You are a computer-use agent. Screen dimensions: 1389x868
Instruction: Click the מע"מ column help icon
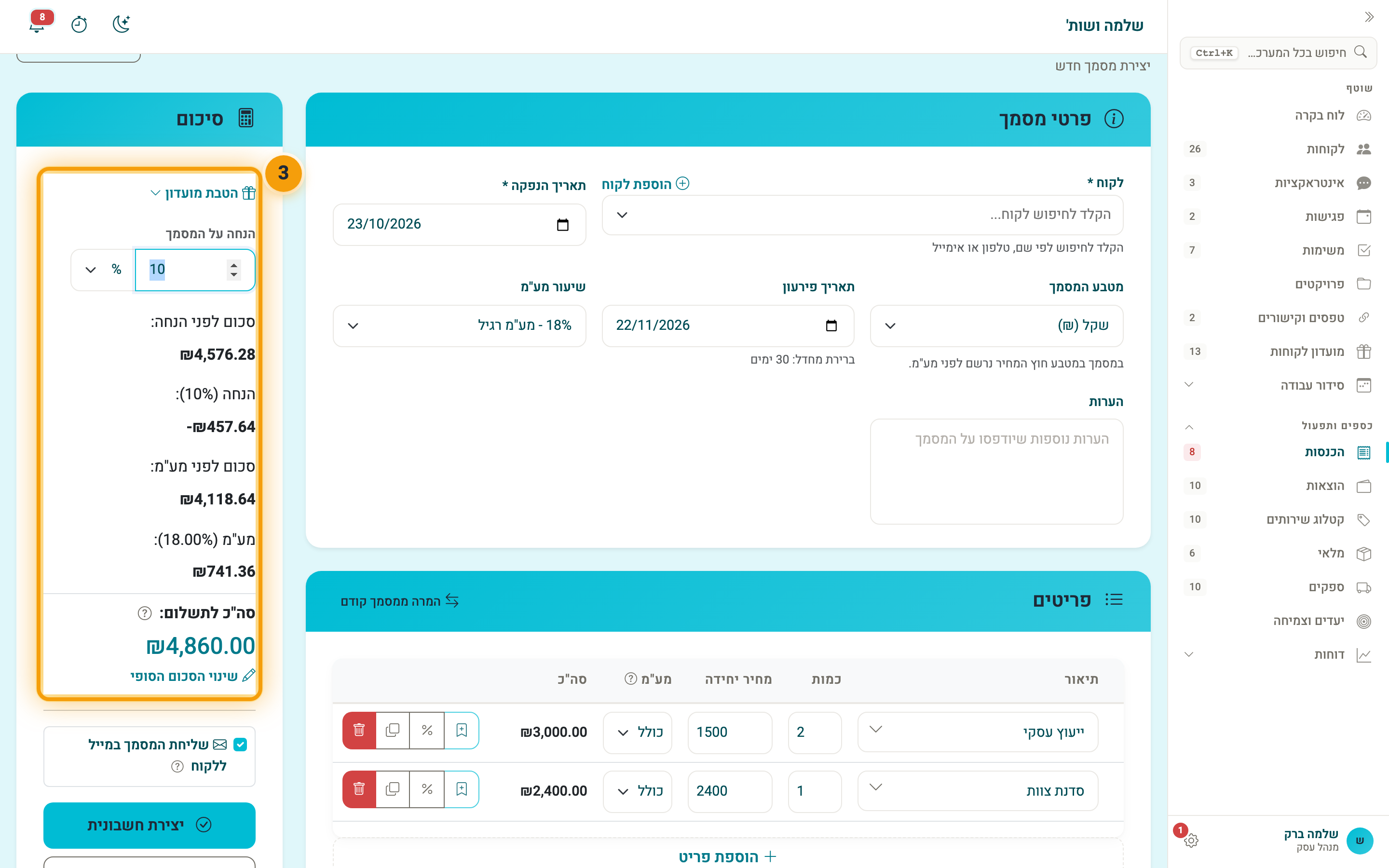pos(631,678)
